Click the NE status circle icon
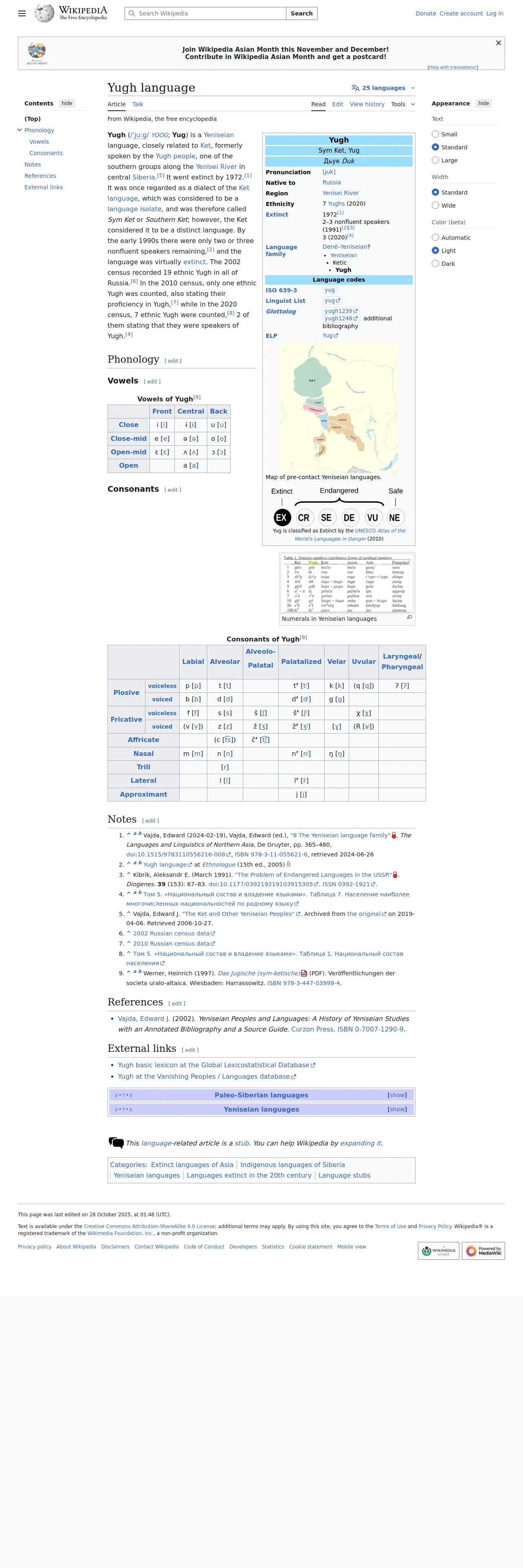Screen dimensions: 523x1568 pos(395,517)
